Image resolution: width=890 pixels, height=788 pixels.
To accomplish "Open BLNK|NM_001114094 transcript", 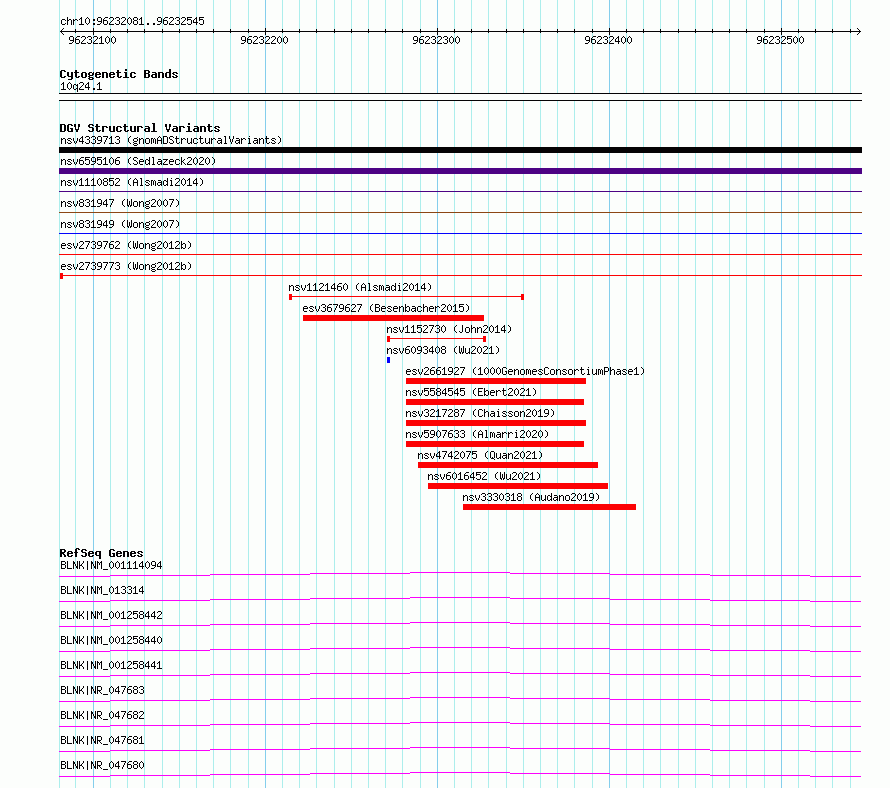I will (x=111, y=565).
